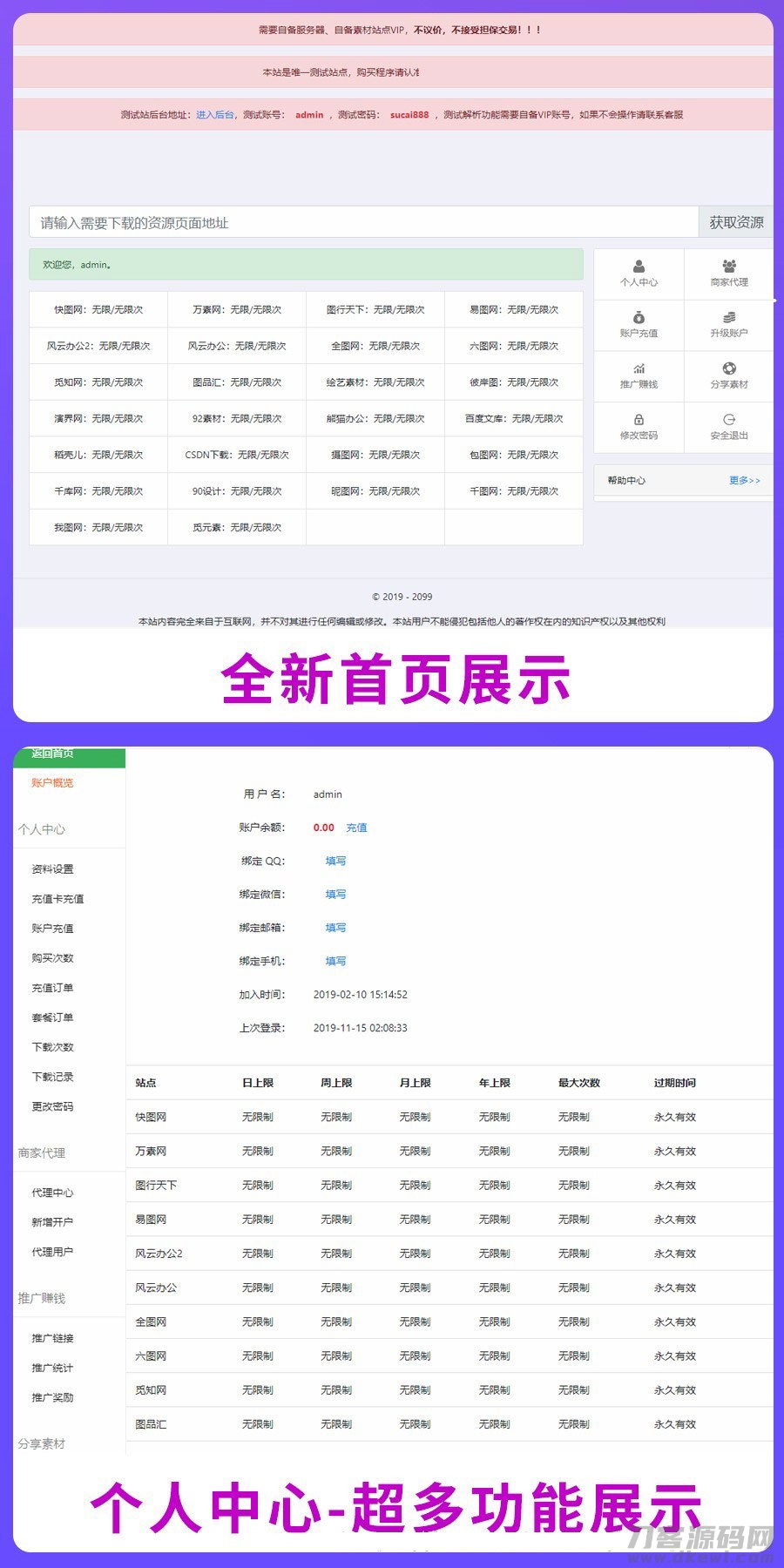Click 风云办公2 in the limits table

[159, 1254]
